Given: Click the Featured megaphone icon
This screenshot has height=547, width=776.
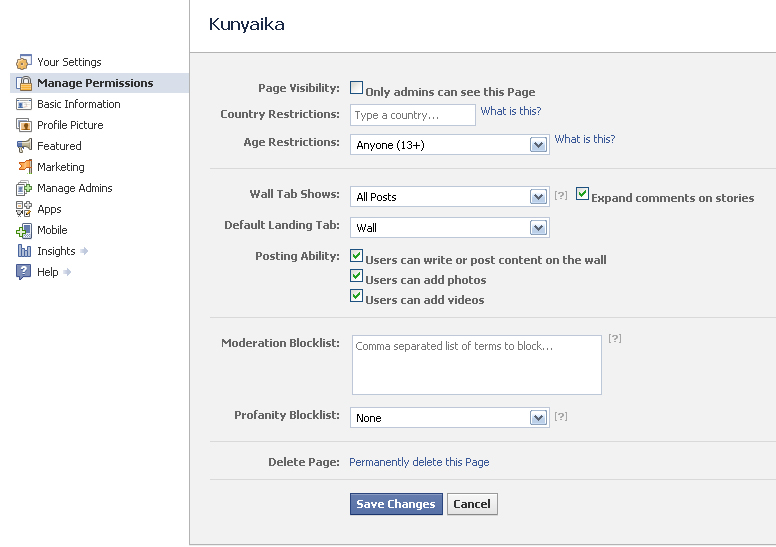Looking at the screenshot, I should (x=24, y=146).
